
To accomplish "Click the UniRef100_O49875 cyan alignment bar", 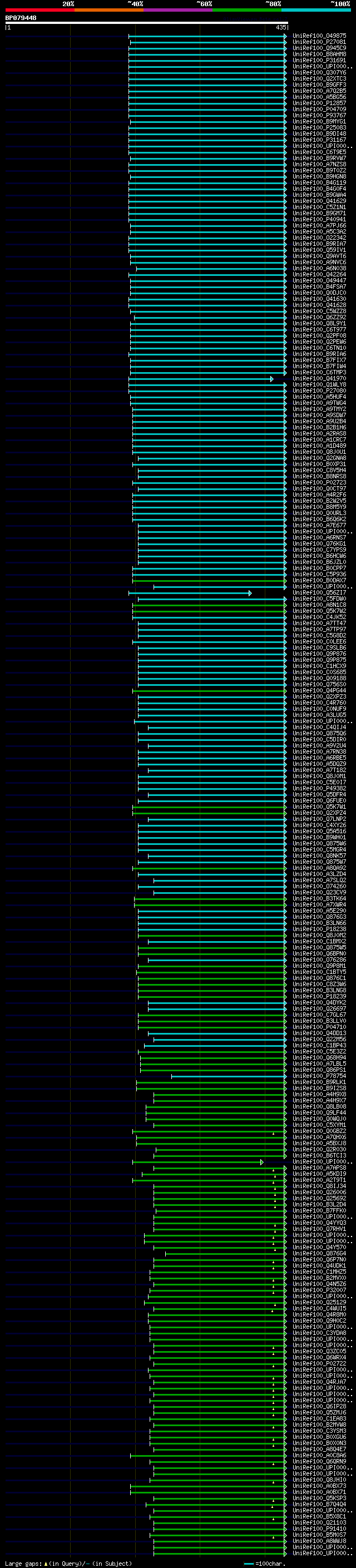I will point(207,36).
